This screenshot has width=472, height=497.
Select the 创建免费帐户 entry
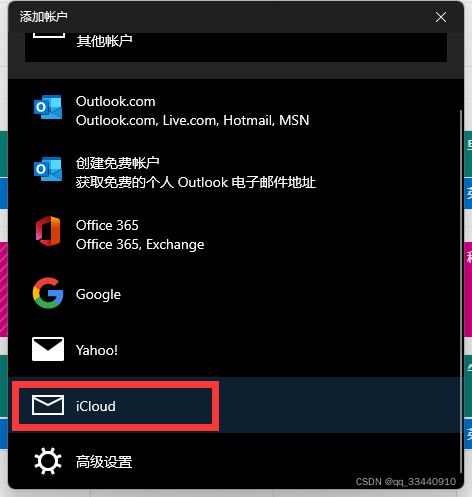(x=234, y=172)
